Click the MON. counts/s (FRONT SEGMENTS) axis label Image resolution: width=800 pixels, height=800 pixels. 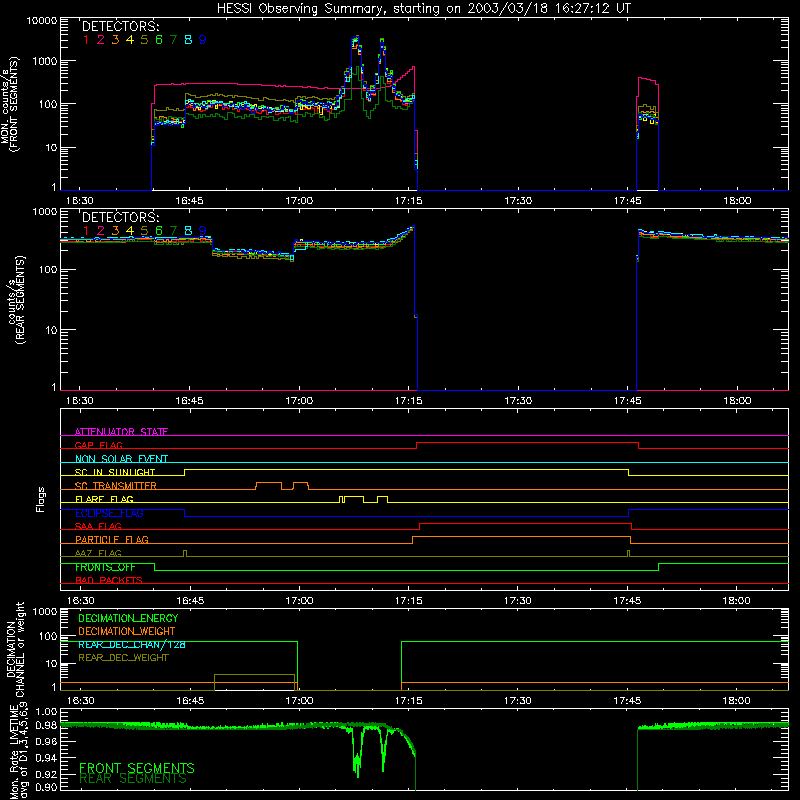[x=9, y=104]
